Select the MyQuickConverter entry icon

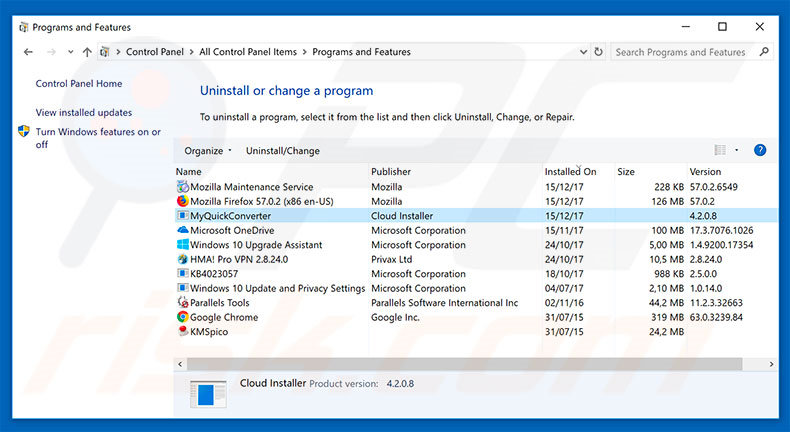[182, 216]
